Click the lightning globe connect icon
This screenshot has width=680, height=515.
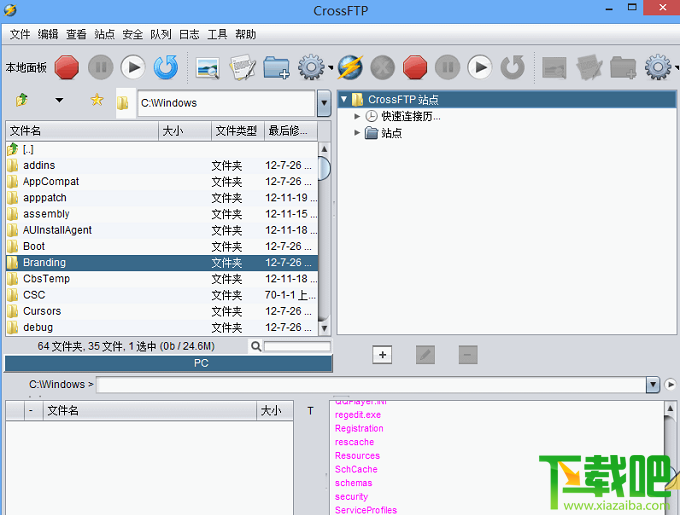click(x=350, y=67)
